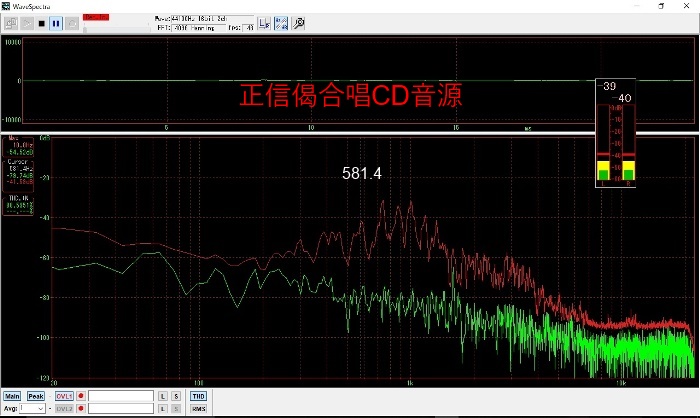This screenshot has width=700, height=418.
Task: Click the right channel level meter
Action: (x=629, y=143)
